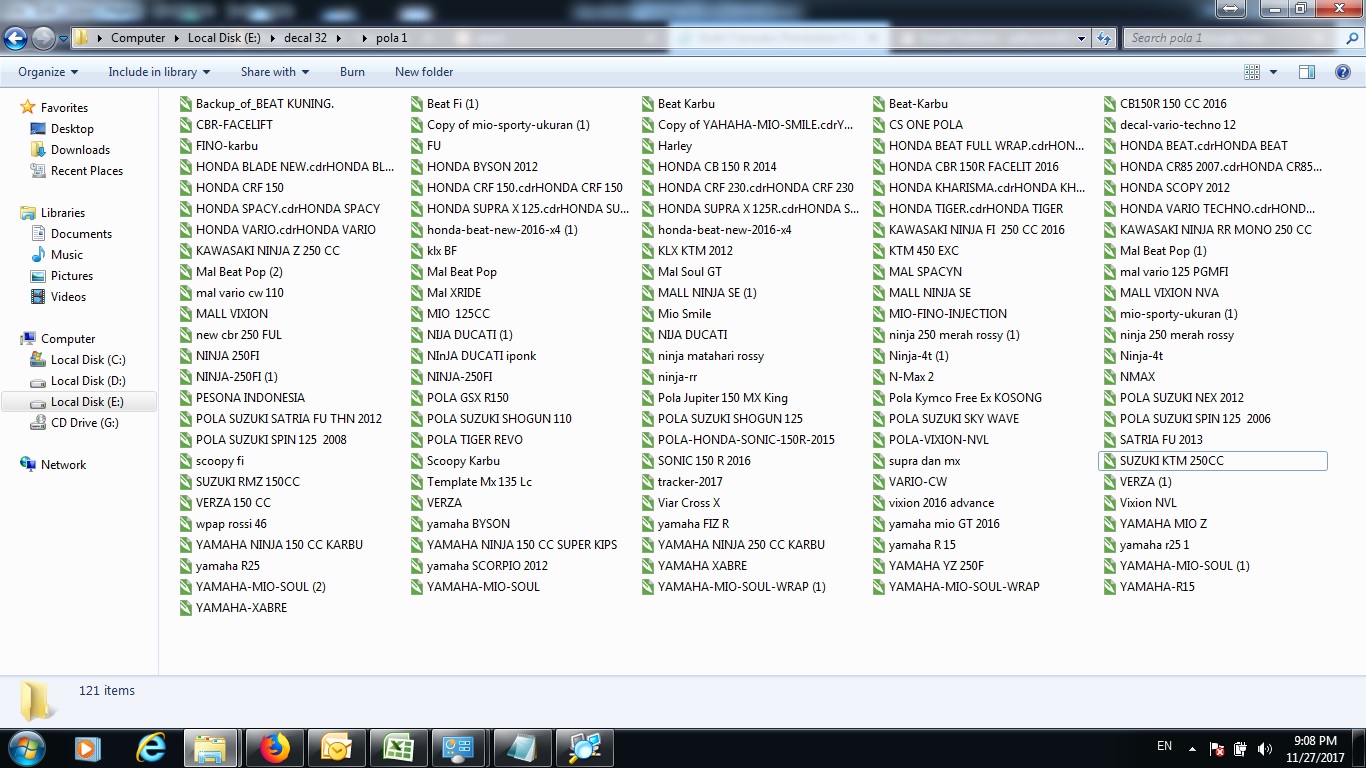Select the YAMAHA-XABRE file icon

pyautogui.click(x=185, y=608)
